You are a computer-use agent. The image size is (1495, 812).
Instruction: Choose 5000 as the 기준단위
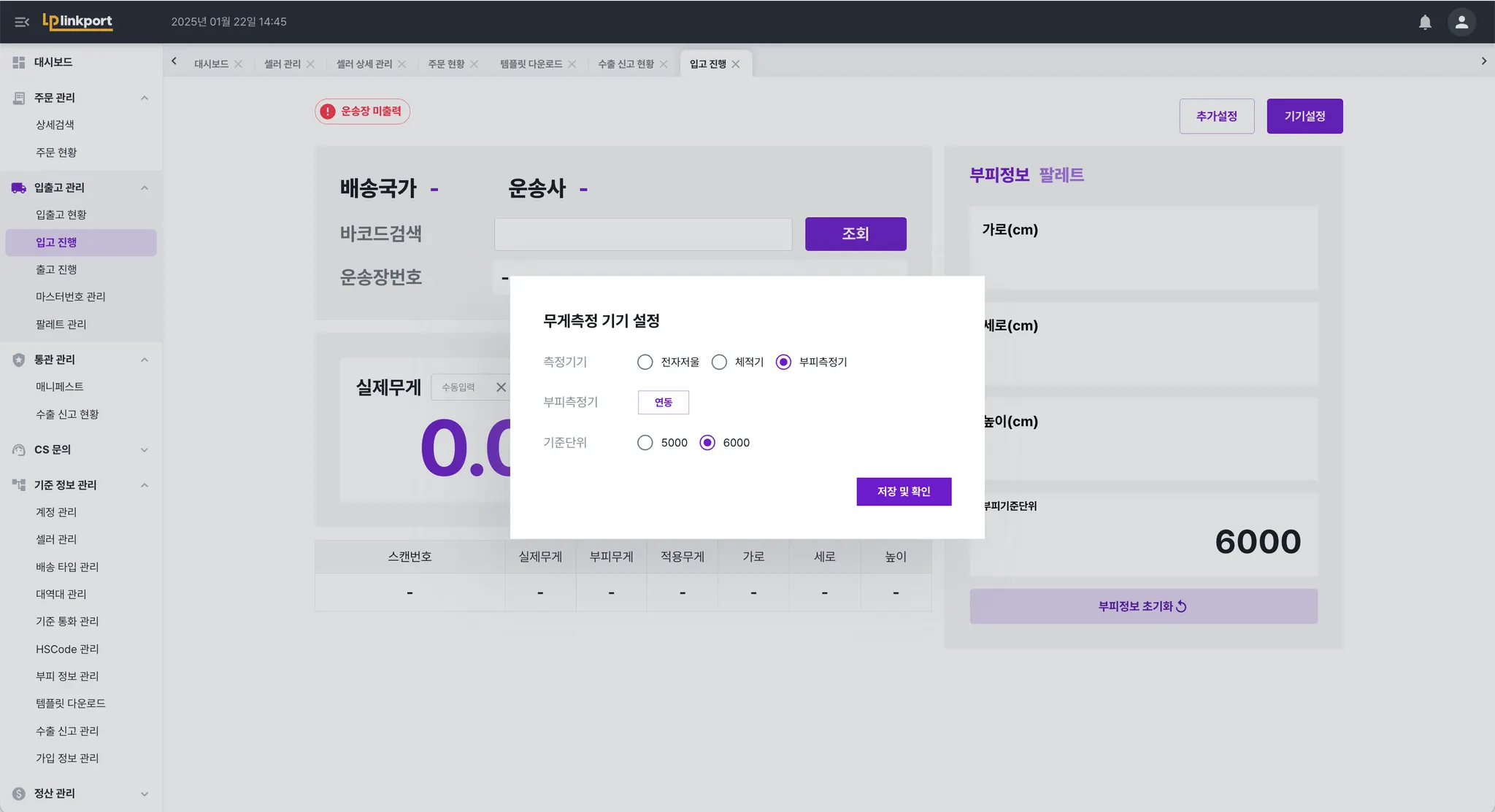(645, 443)
